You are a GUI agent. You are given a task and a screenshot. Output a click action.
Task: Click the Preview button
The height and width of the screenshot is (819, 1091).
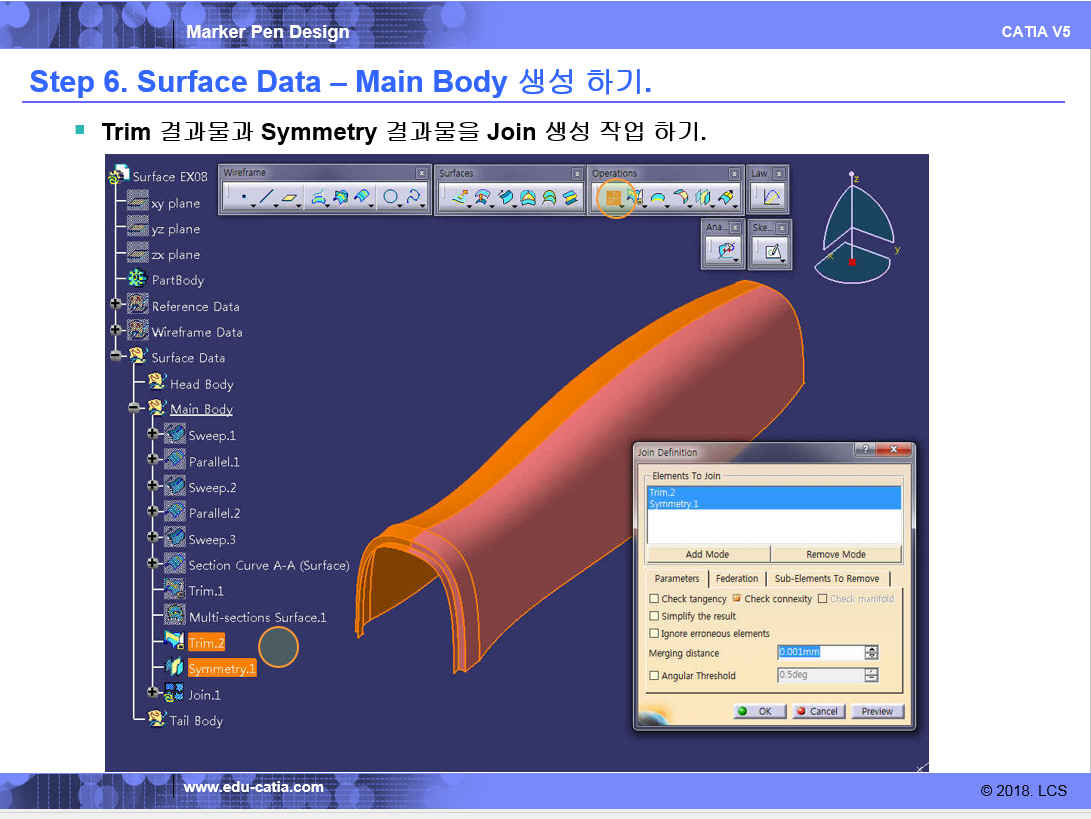pyautogui.click(x=877, y=711)
